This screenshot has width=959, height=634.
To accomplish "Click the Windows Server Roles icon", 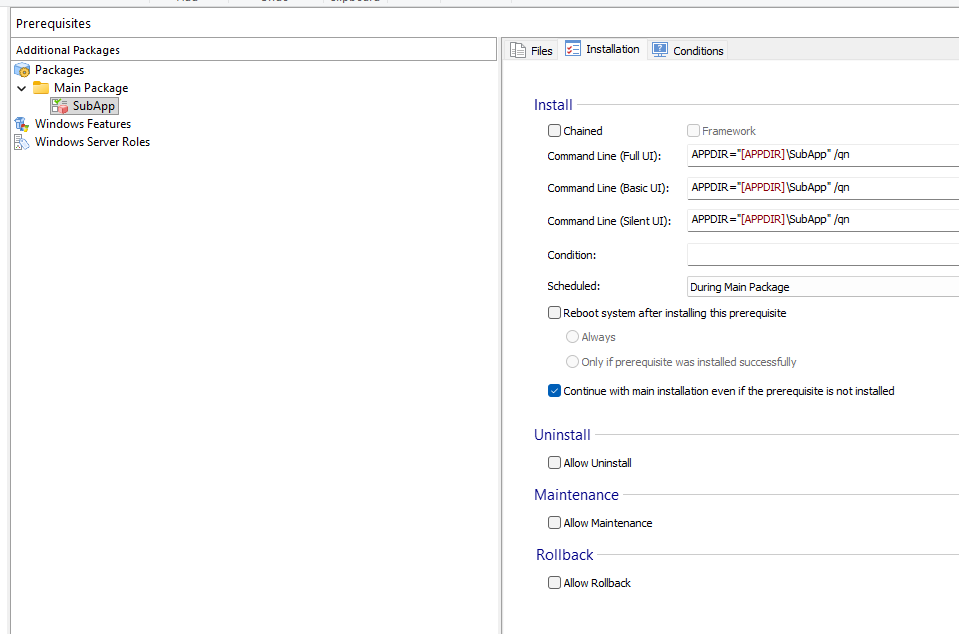I will coord(22,142).
